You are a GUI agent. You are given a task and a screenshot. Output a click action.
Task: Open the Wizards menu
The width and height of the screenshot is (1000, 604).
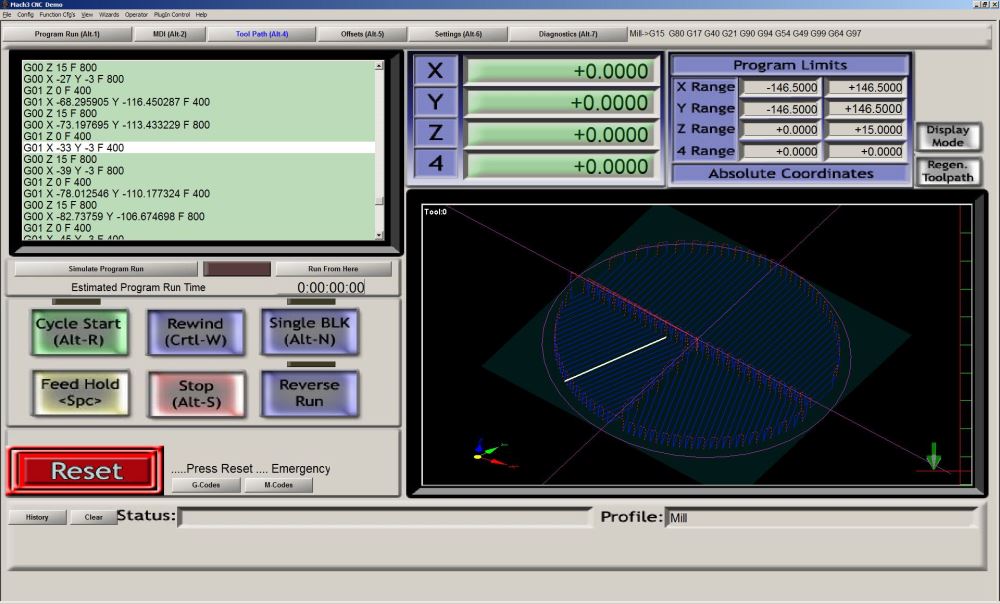coord(109,14)
